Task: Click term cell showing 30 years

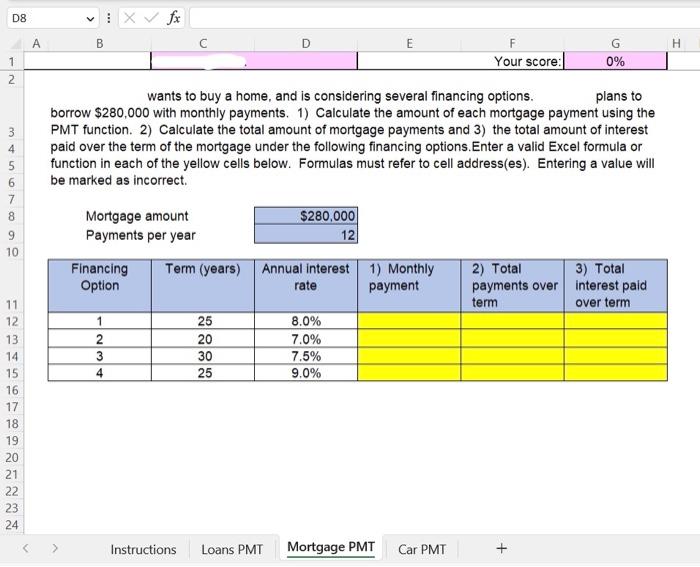Action: point(203,356)
